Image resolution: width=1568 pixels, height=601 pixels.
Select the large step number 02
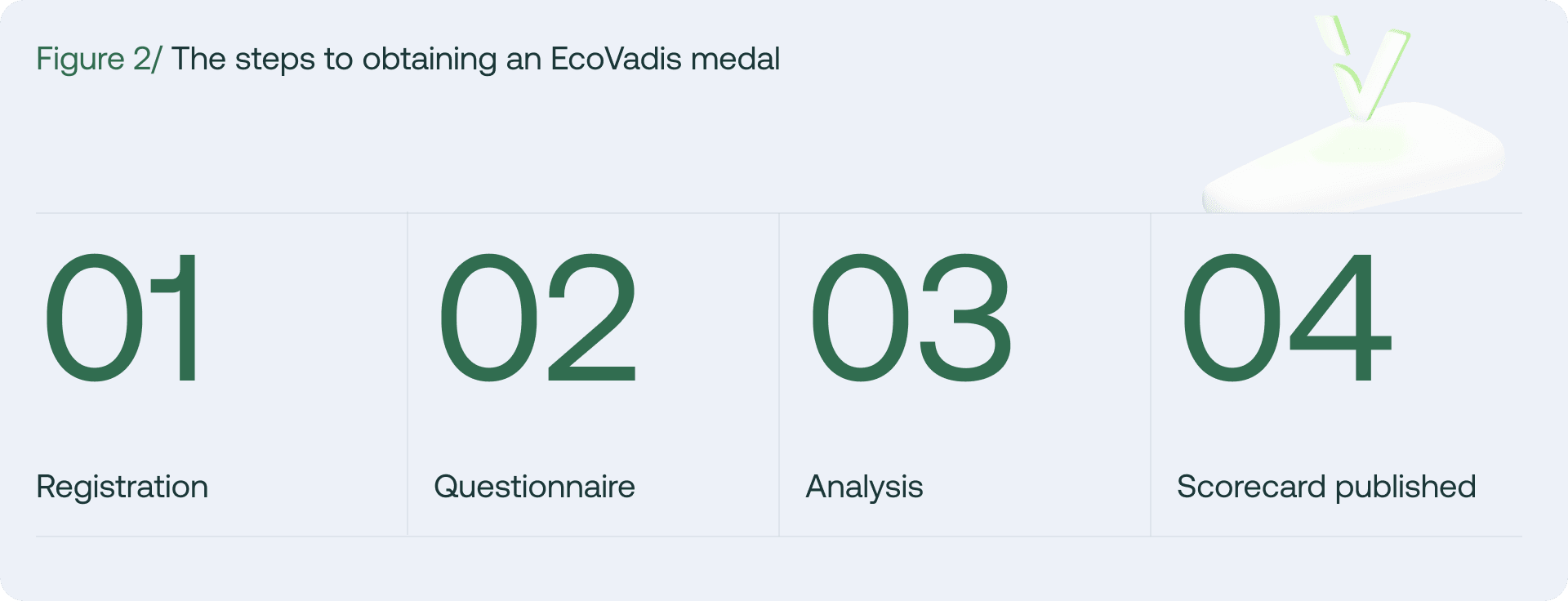[537, 317]
